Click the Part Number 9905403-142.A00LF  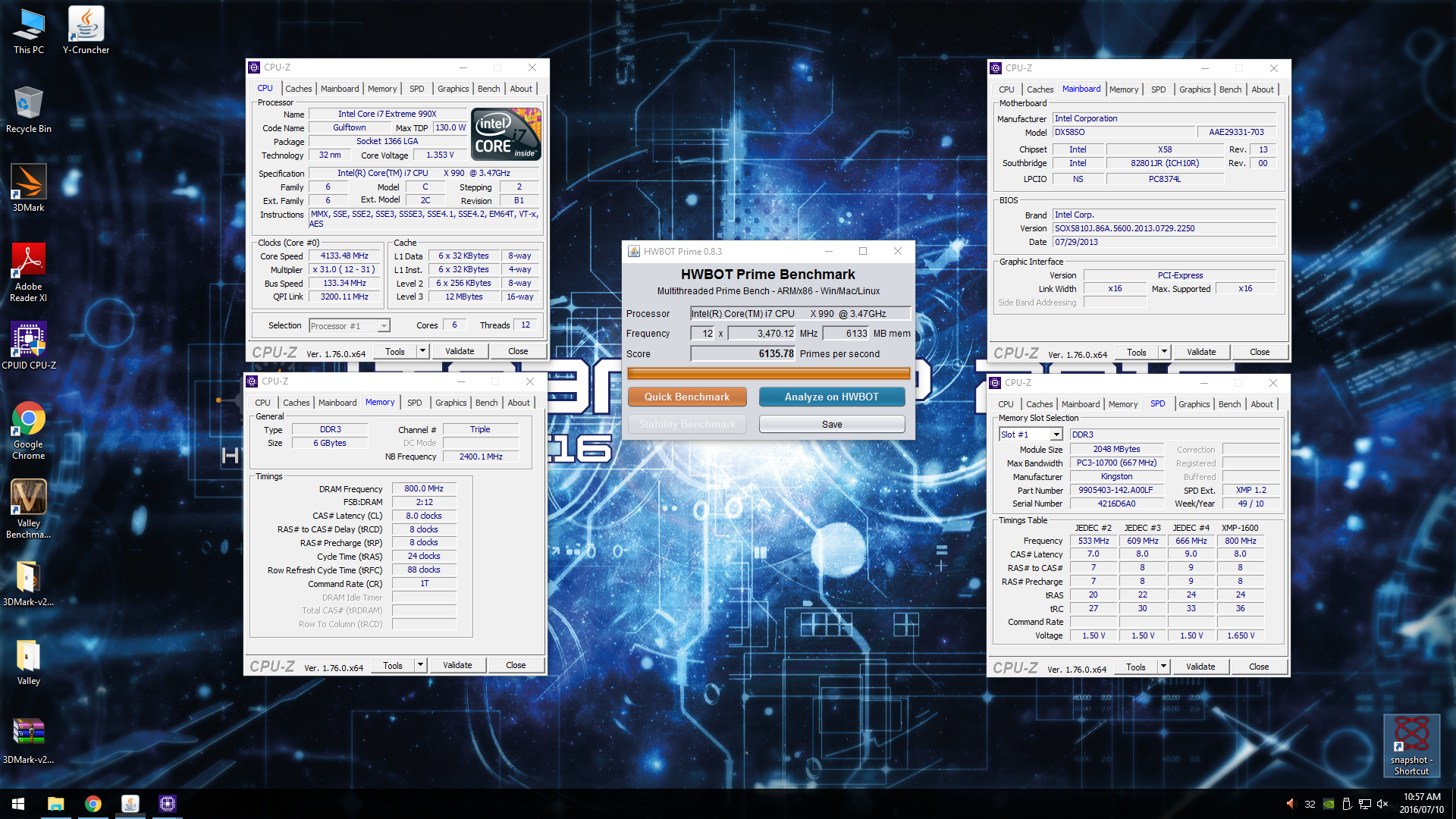[x=1116, y=491]
